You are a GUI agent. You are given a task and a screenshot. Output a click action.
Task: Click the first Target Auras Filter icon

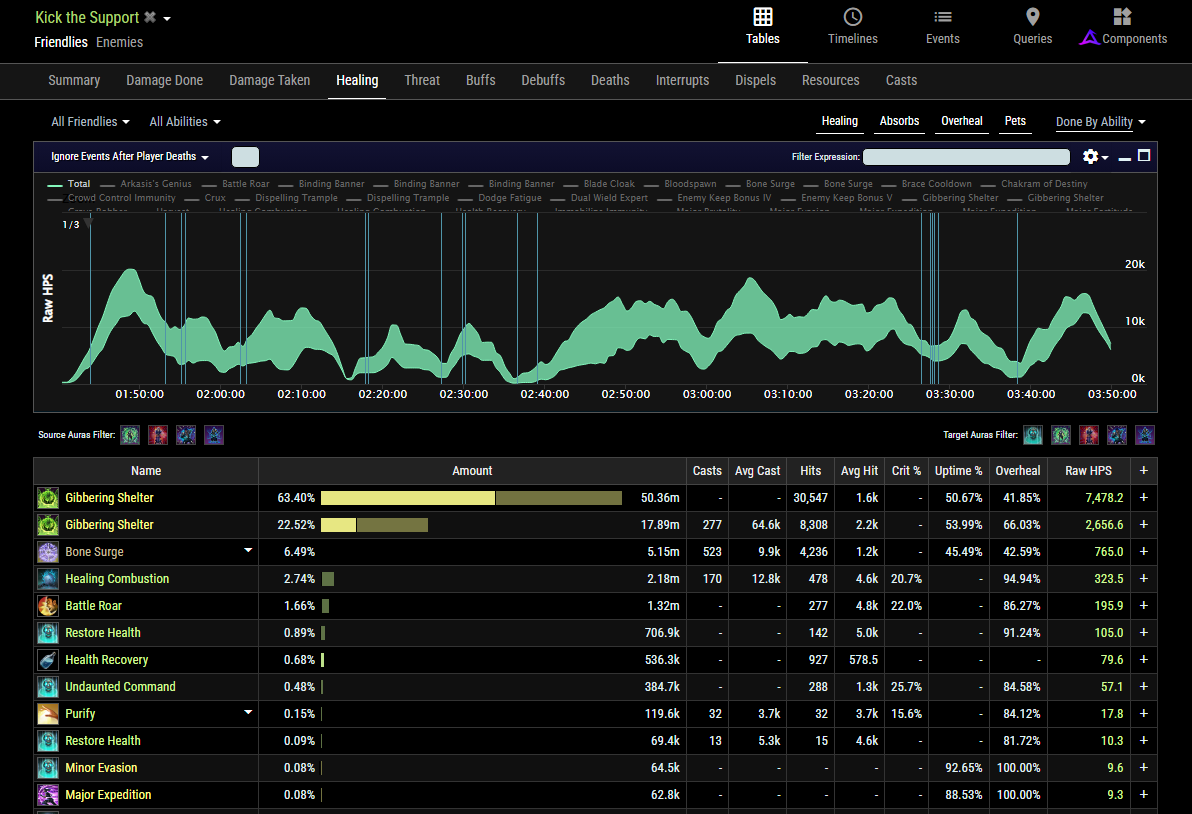point(1033,435)
